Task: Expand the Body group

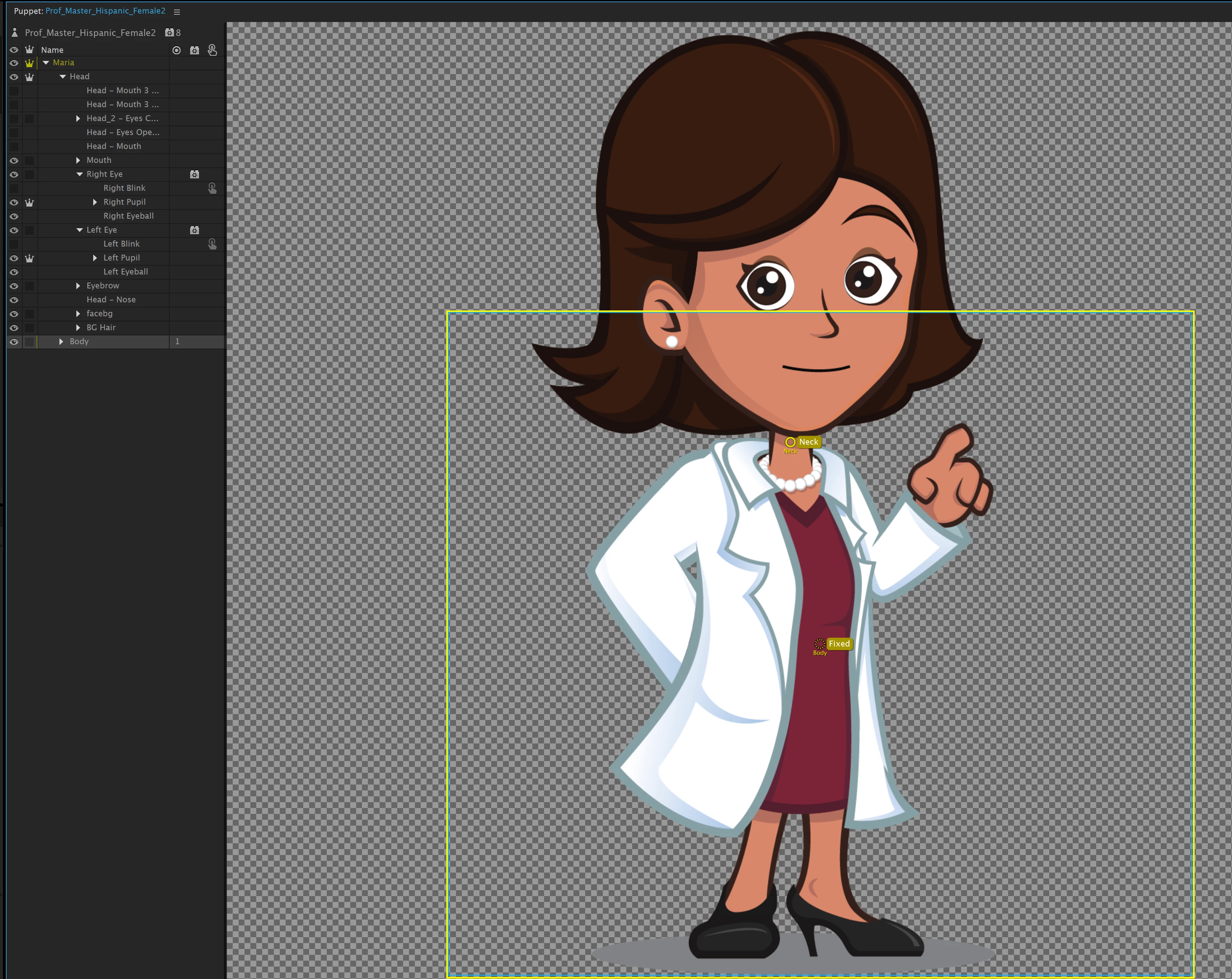Action: tap(61, 342)
